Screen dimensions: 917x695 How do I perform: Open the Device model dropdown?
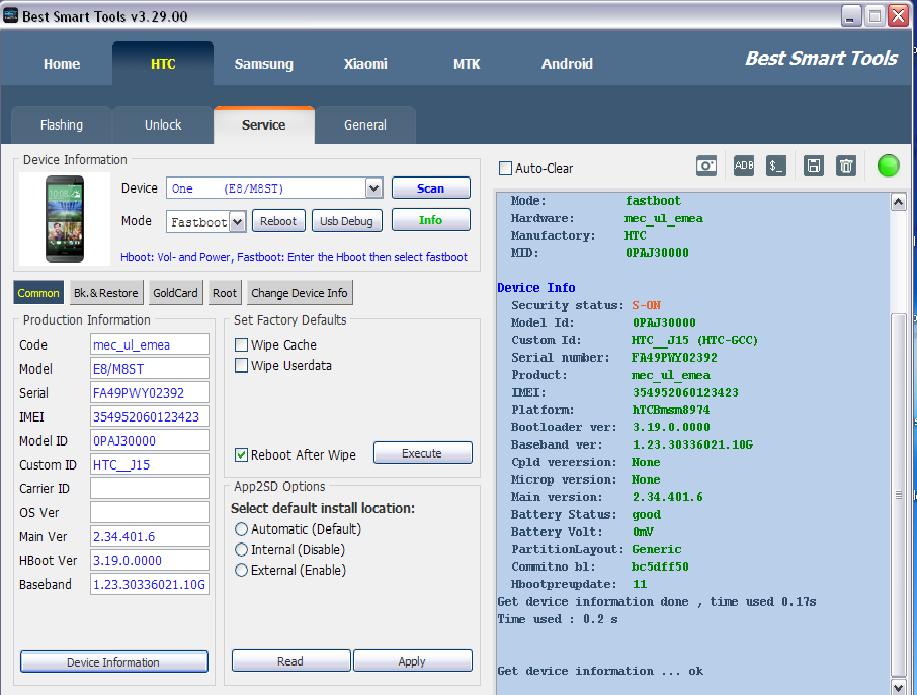click(374, 188)
